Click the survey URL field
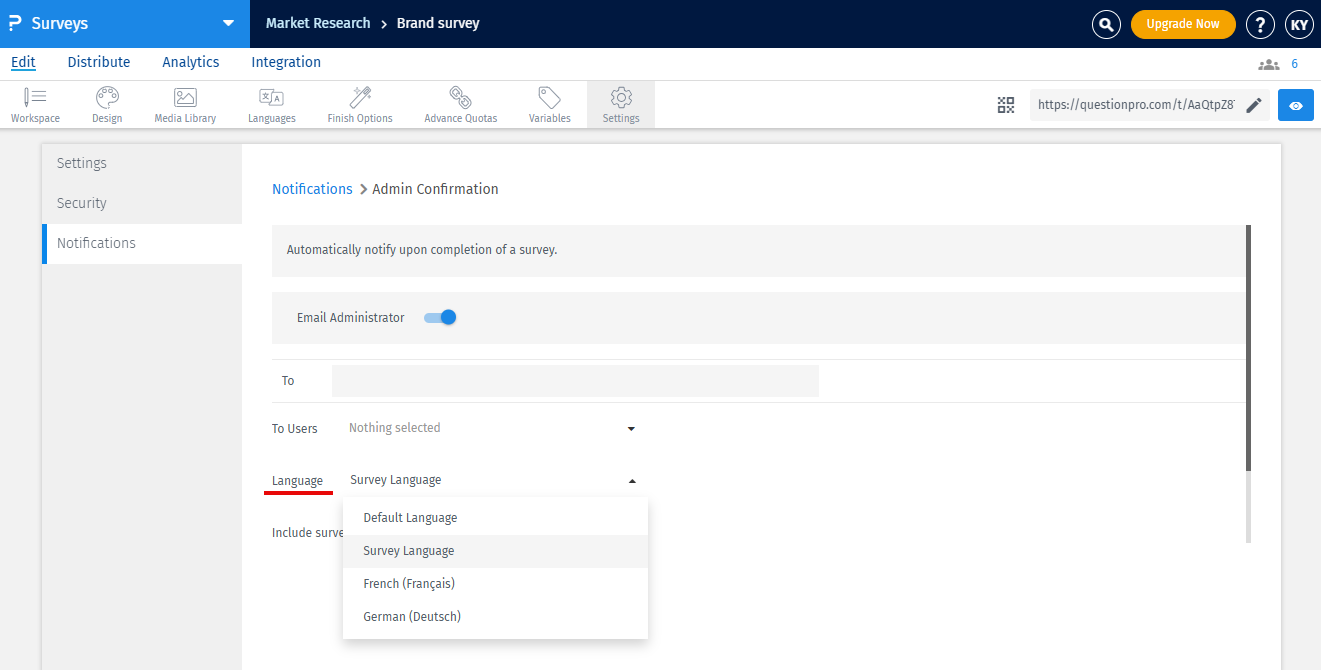Image resolution: width=1321 pixels, height=670 pixels. (x=1135, y=105)
